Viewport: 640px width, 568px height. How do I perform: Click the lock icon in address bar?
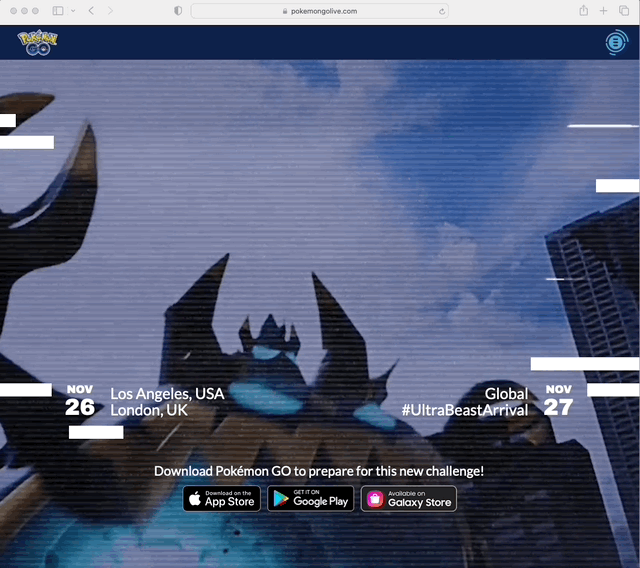pyautogui.click(x=285, y=11)
